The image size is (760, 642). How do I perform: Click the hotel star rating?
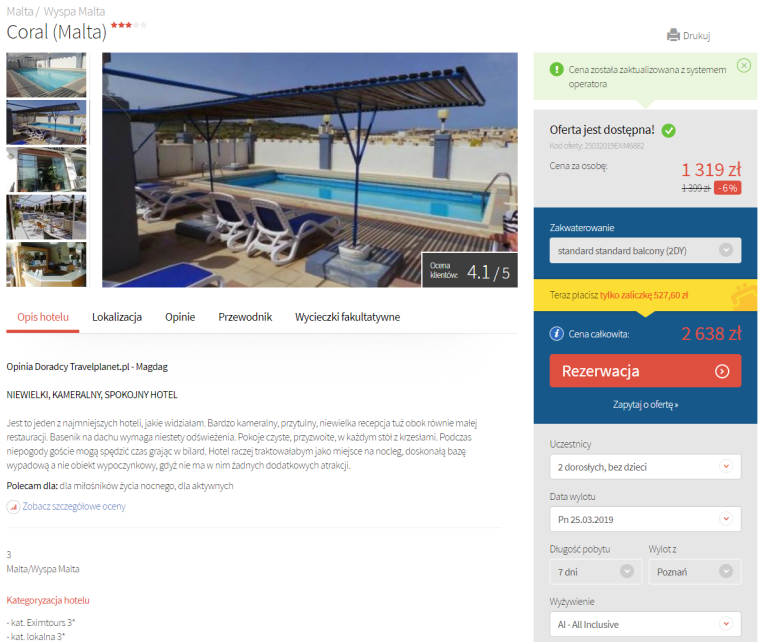pyautogui.click(x=128, y=25)
